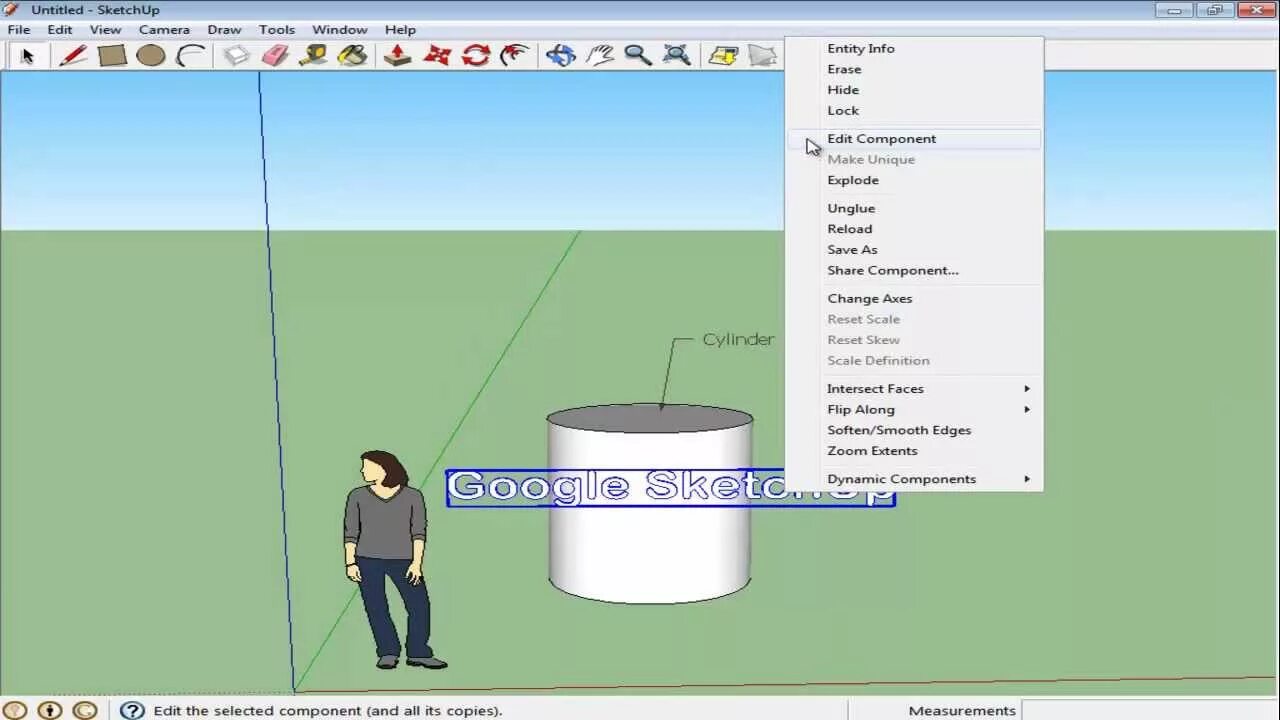The image size is (1280, 720).
Task: Click the standing woman figure
Action: tap(390, 559)
